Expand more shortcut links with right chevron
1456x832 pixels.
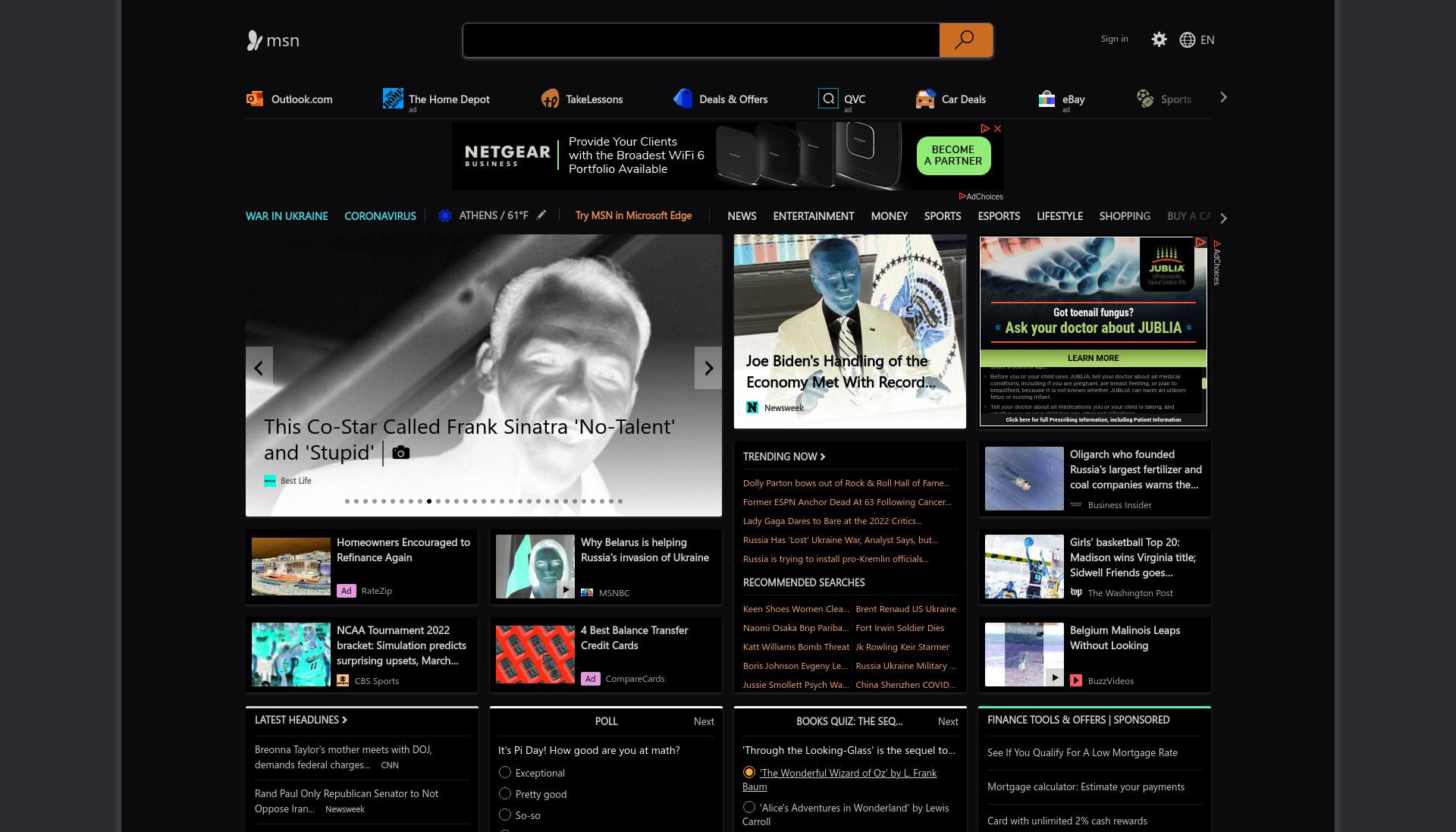pyautogui.click(x=1223, y=98)
